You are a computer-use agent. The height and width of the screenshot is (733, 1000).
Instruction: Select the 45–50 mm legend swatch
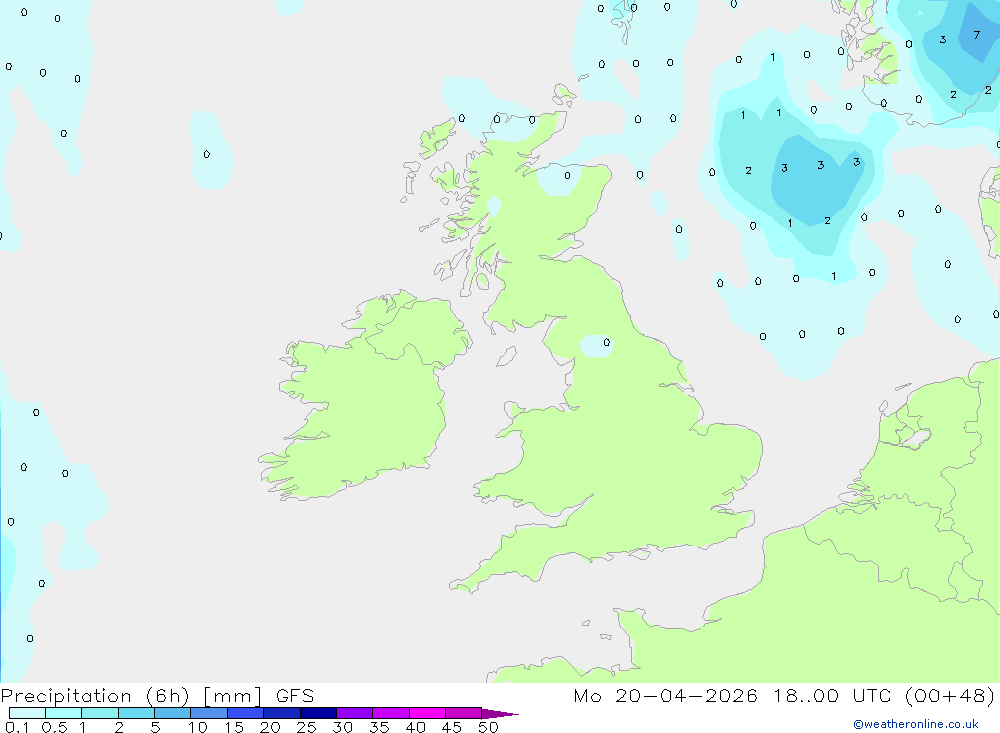pos(463,713)
